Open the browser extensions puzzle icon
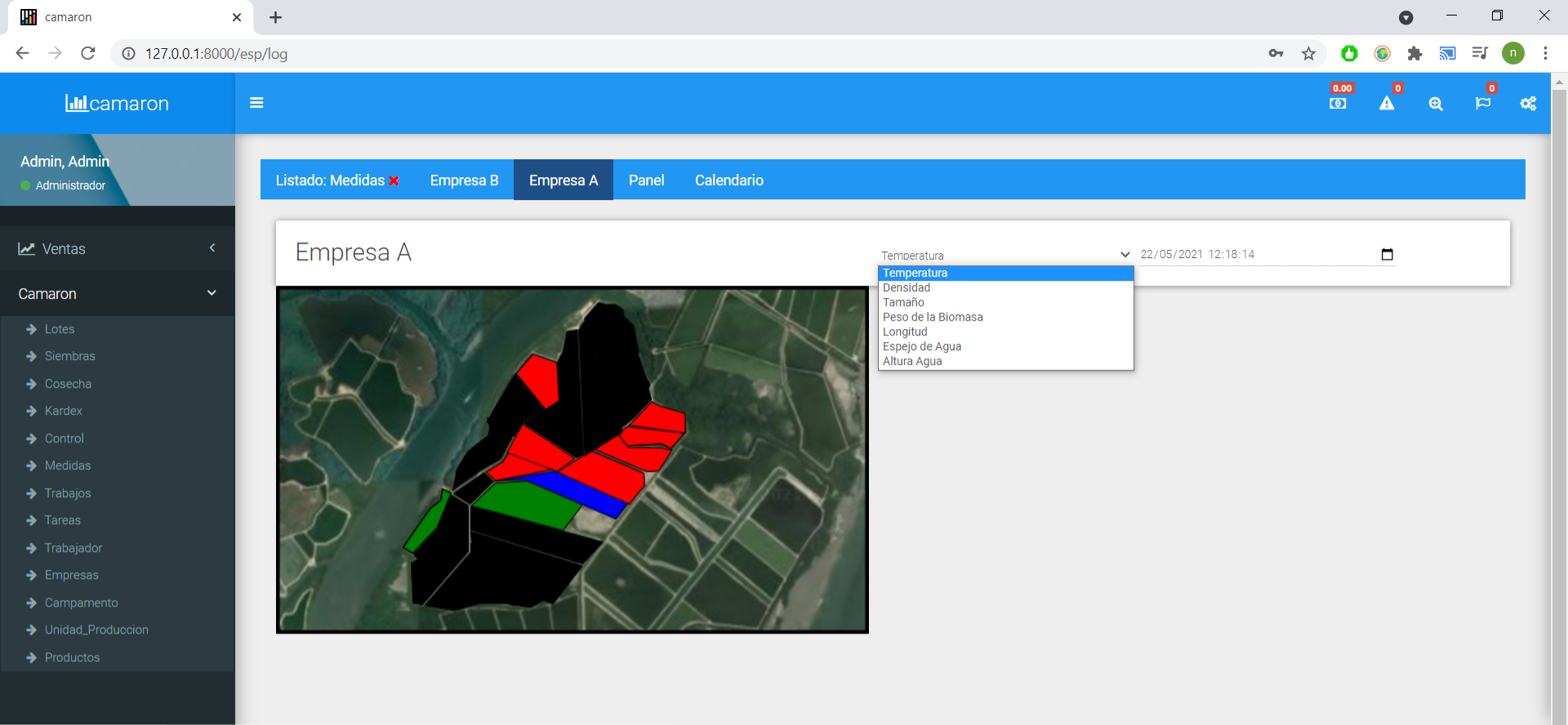Screen dimensions: 1568x725 (x=1414, y=54)
